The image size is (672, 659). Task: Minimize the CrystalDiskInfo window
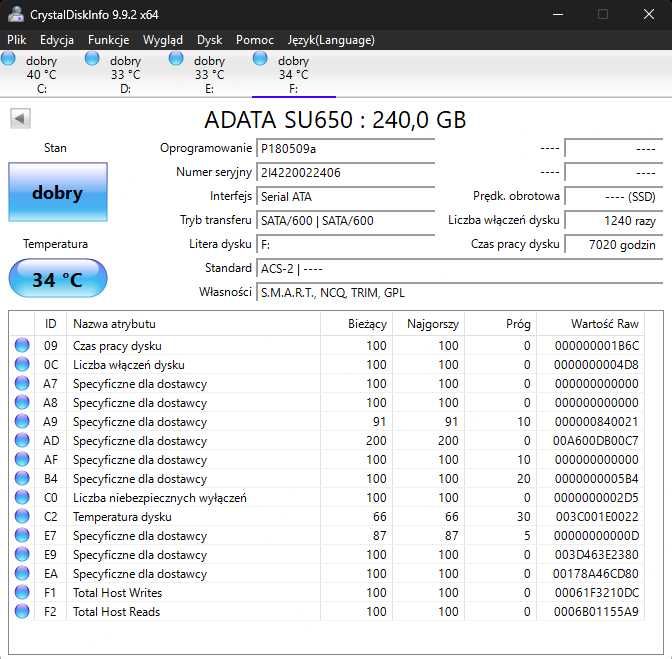click(558, 14)
